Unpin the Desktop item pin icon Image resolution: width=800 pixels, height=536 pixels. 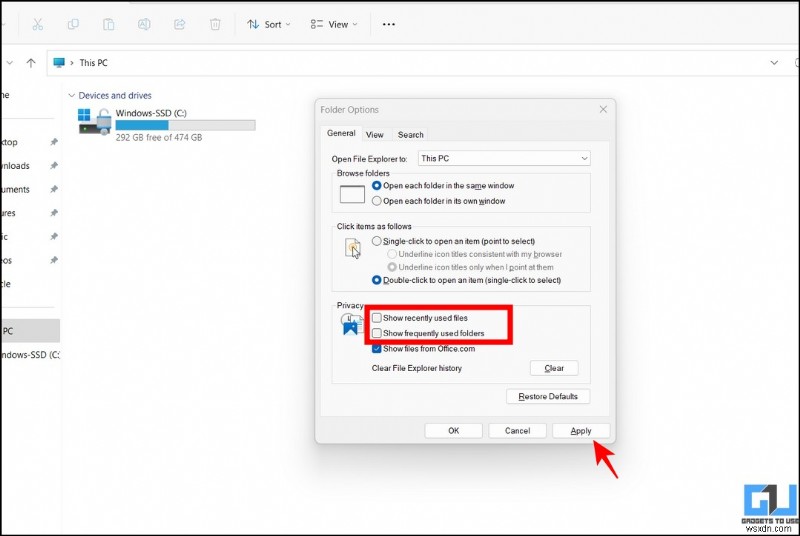[54, 142]
